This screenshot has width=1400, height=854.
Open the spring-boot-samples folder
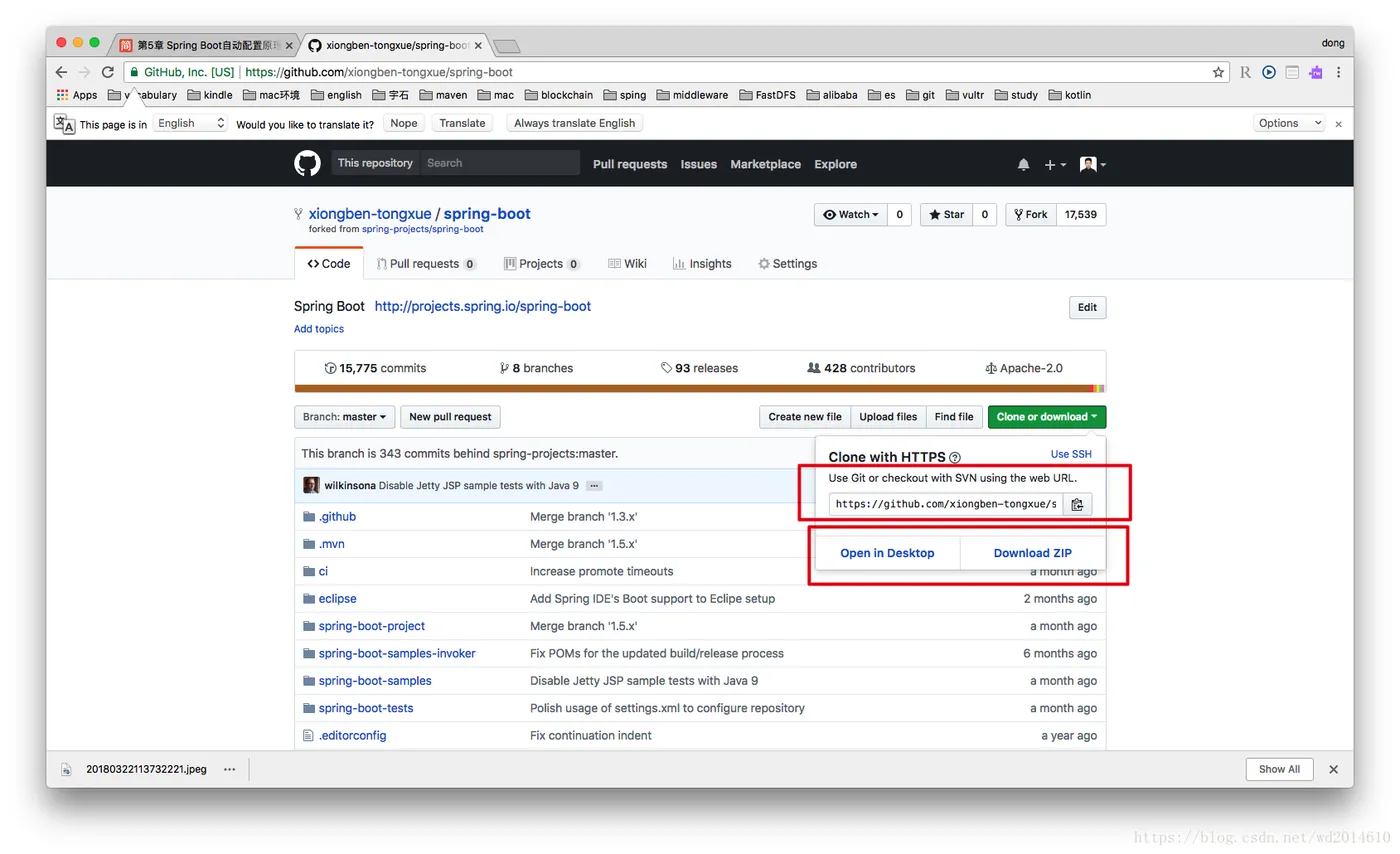click(375, 681)
